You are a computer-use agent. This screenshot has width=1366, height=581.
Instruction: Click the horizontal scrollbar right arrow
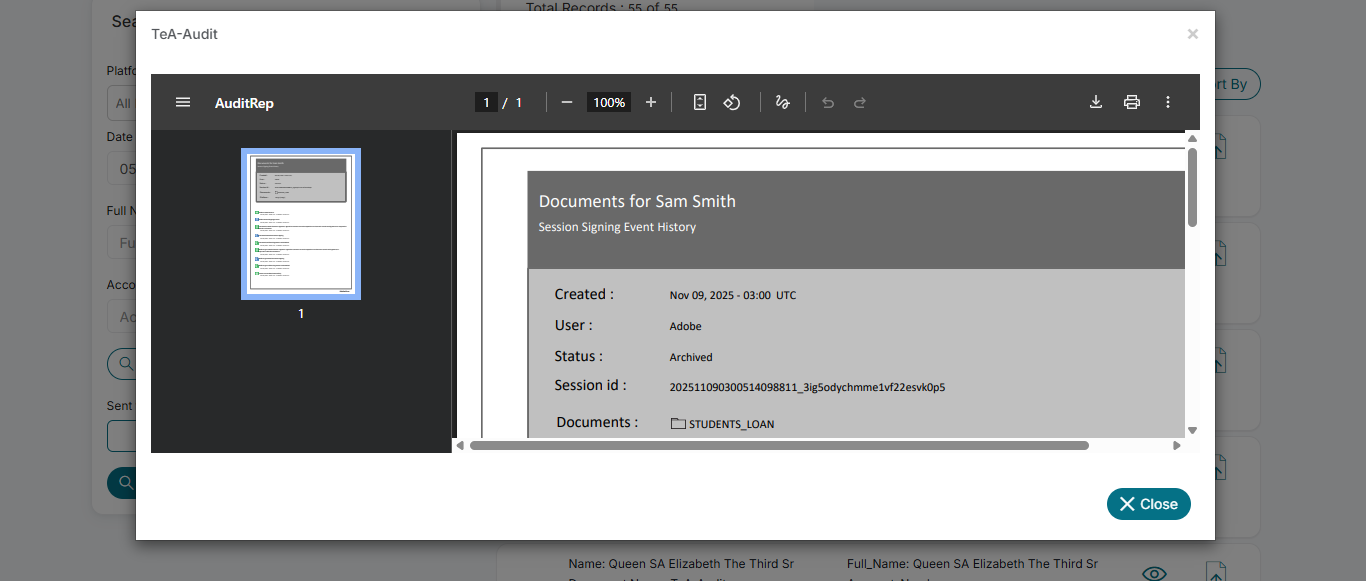click(x=1177, y=445)
